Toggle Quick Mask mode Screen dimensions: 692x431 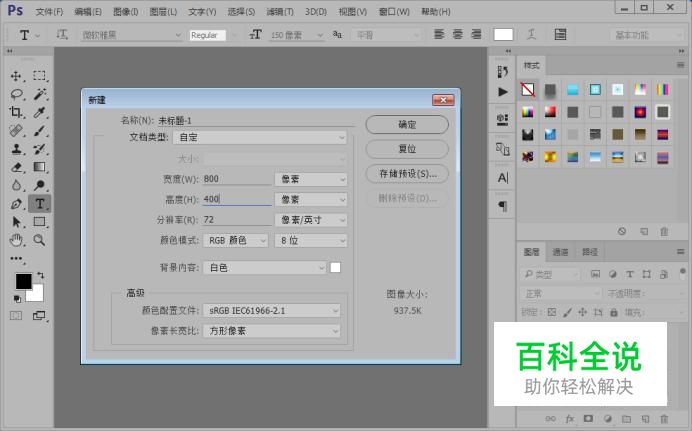(x=16, y=315)
